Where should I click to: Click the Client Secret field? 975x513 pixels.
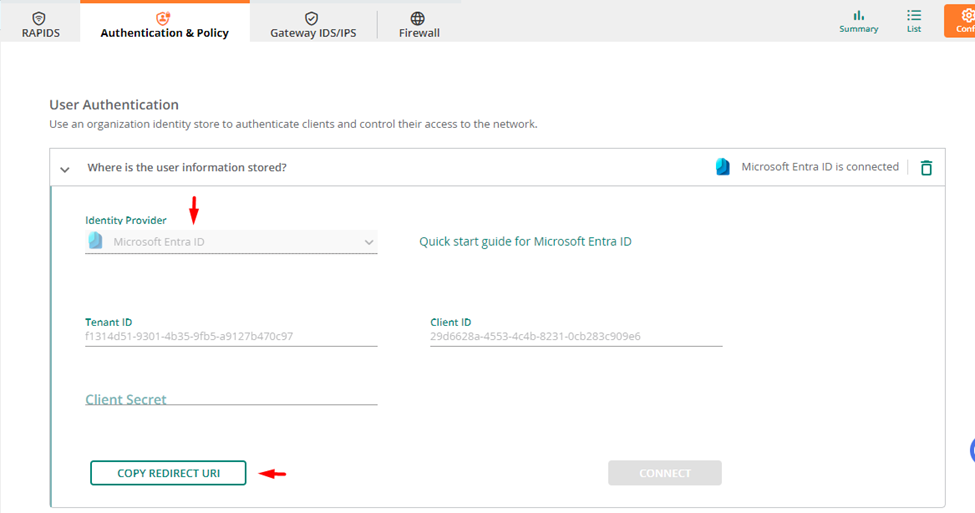231,399
